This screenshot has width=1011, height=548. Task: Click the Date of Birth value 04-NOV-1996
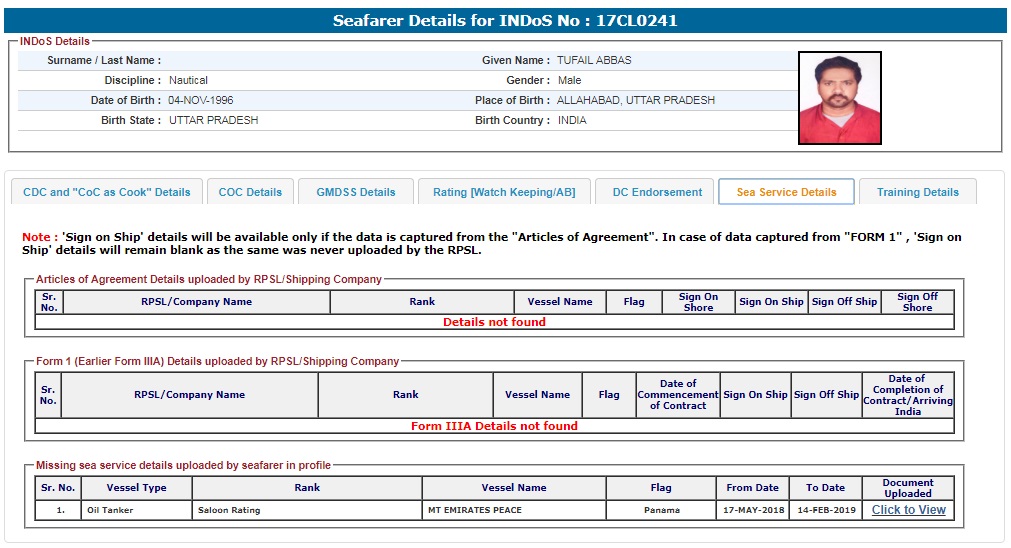201,100
